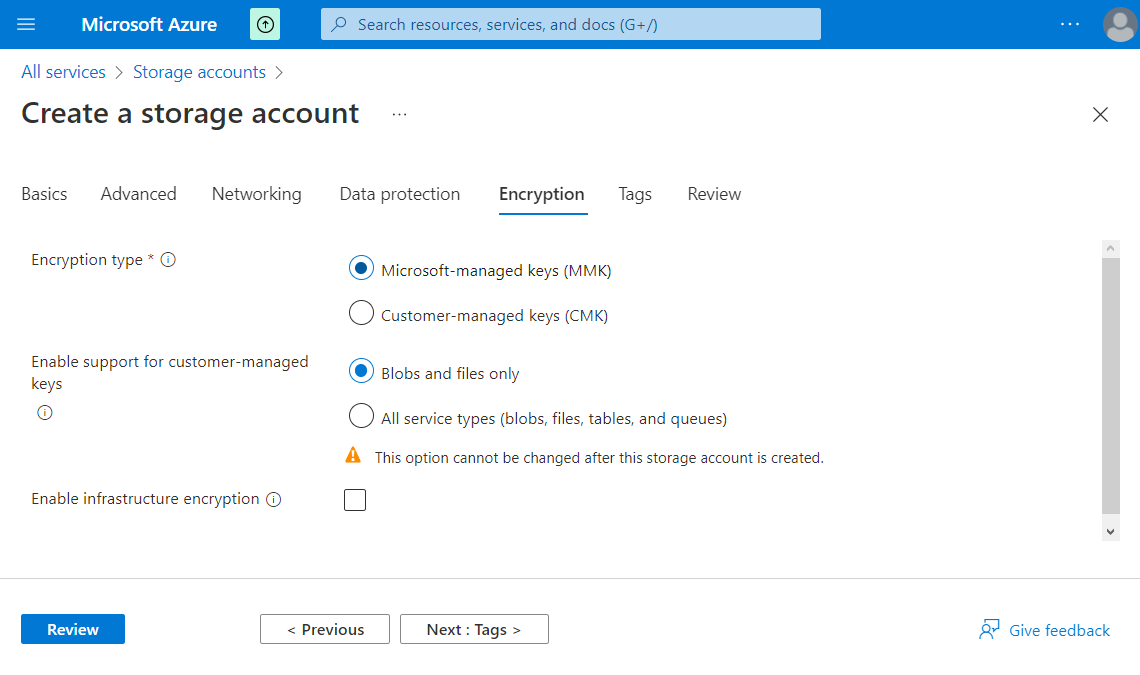
Task: Close the Create a storage account blade
Action: point(1100,114)
